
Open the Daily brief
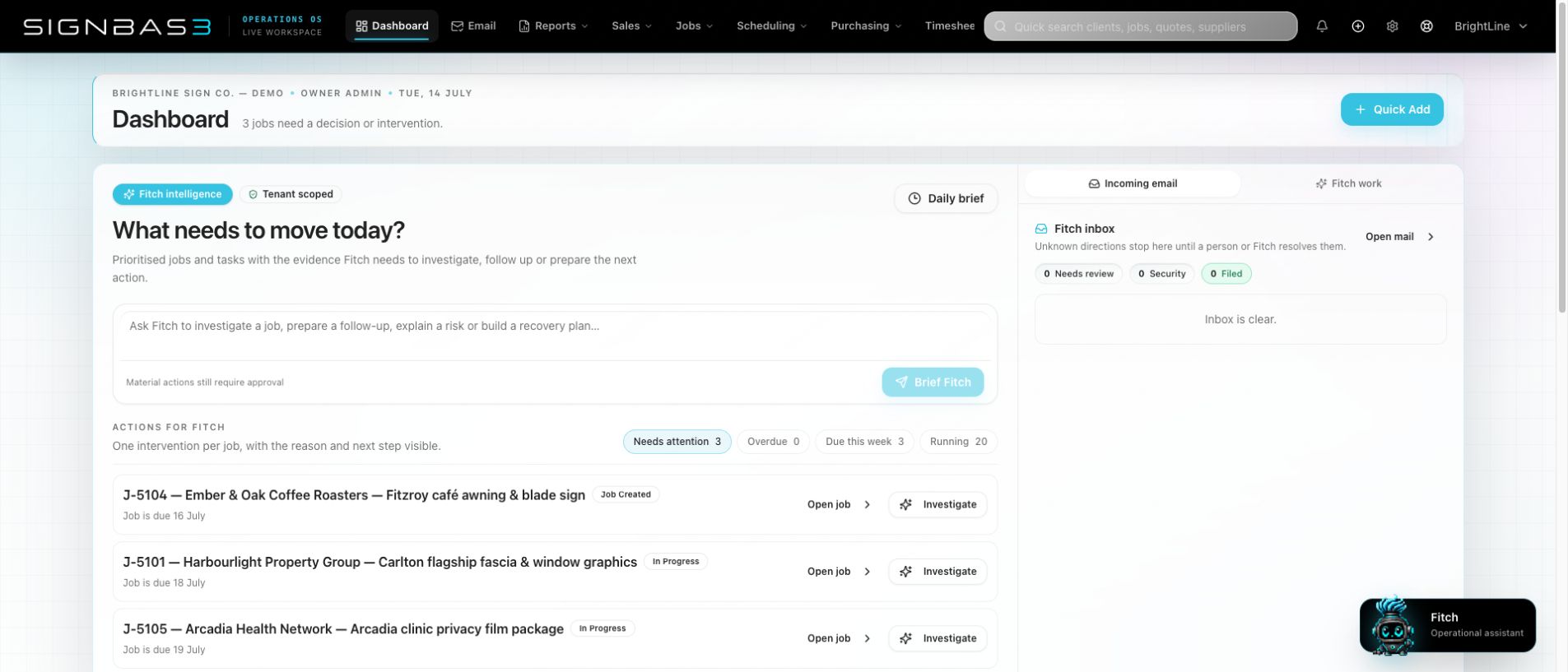(946, 198)
